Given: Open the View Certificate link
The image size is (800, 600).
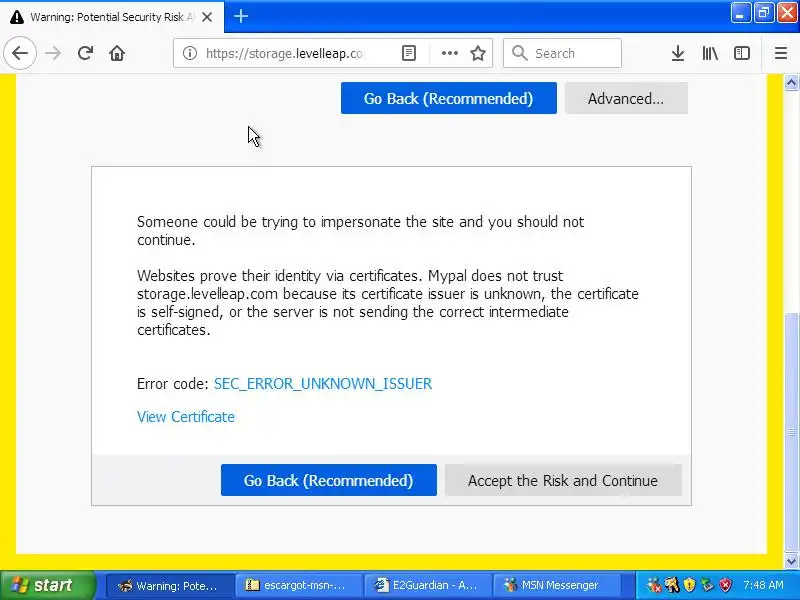Looking at the screenshot, I should click(x=186, y=417).
